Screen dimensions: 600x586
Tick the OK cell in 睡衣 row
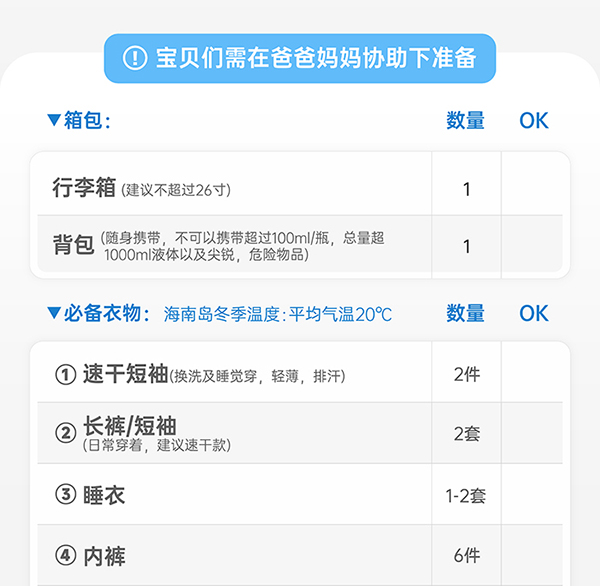pos(534,494)
